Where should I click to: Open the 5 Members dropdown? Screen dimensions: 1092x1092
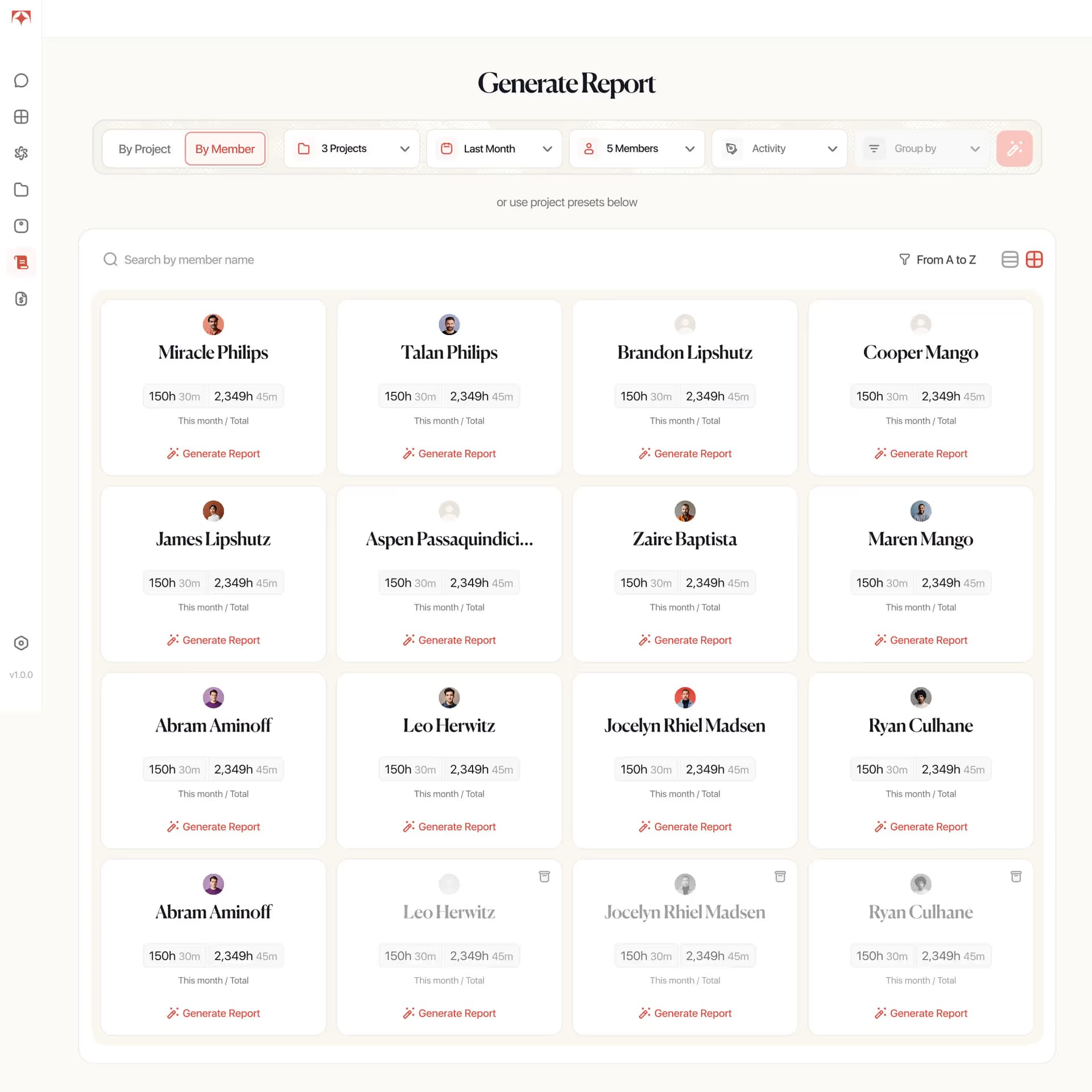[637, 148]
